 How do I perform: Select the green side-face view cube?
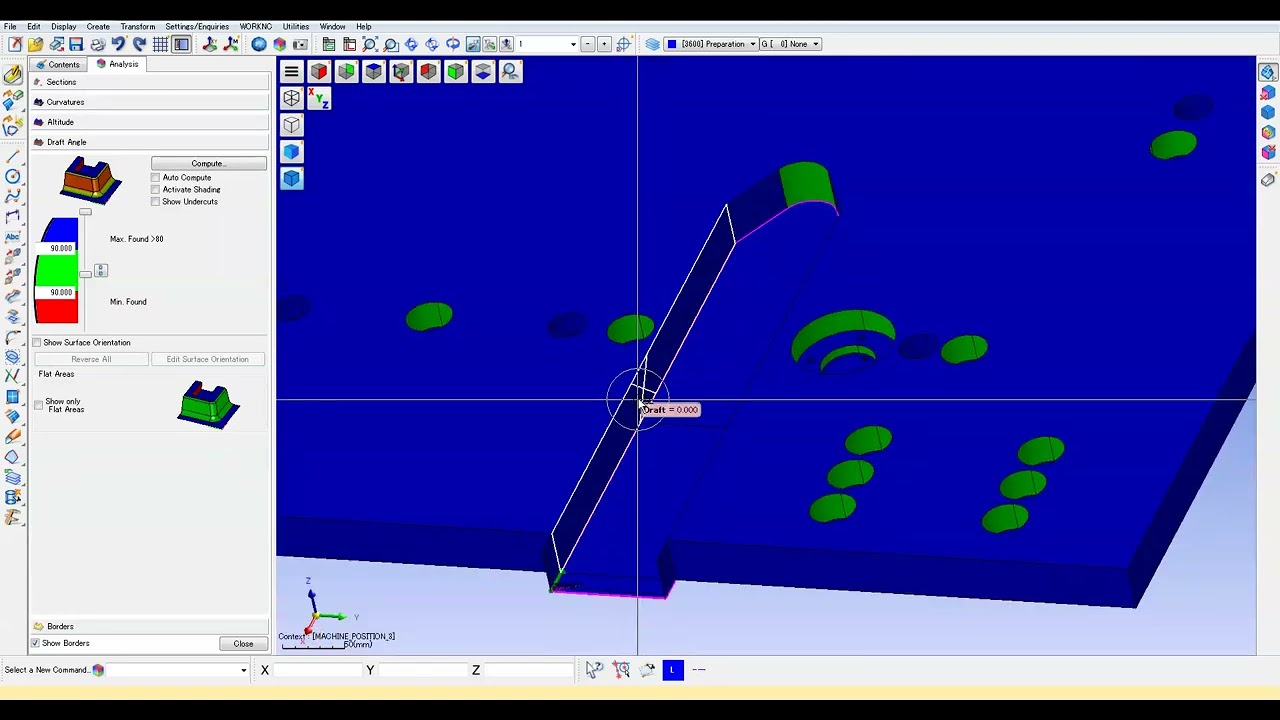(x=346, y=71)
